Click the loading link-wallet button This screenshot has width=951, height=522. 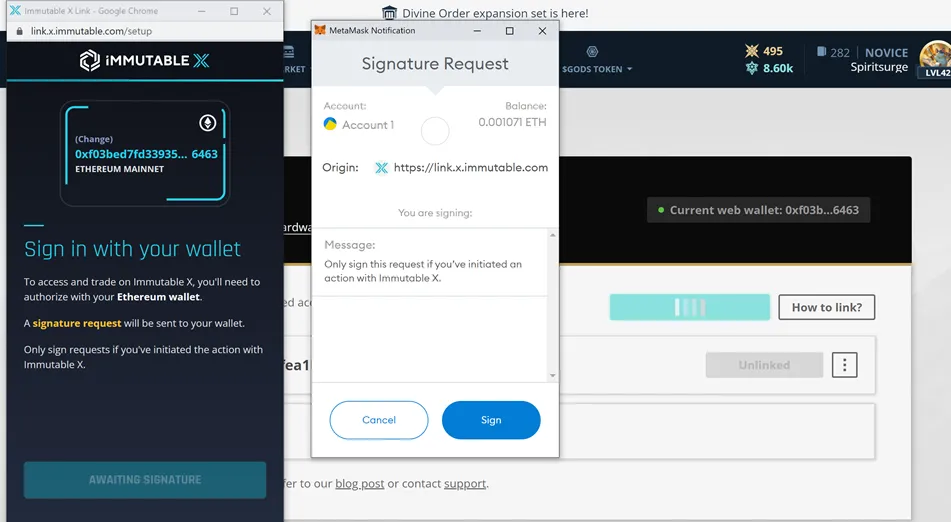[690, 307]
